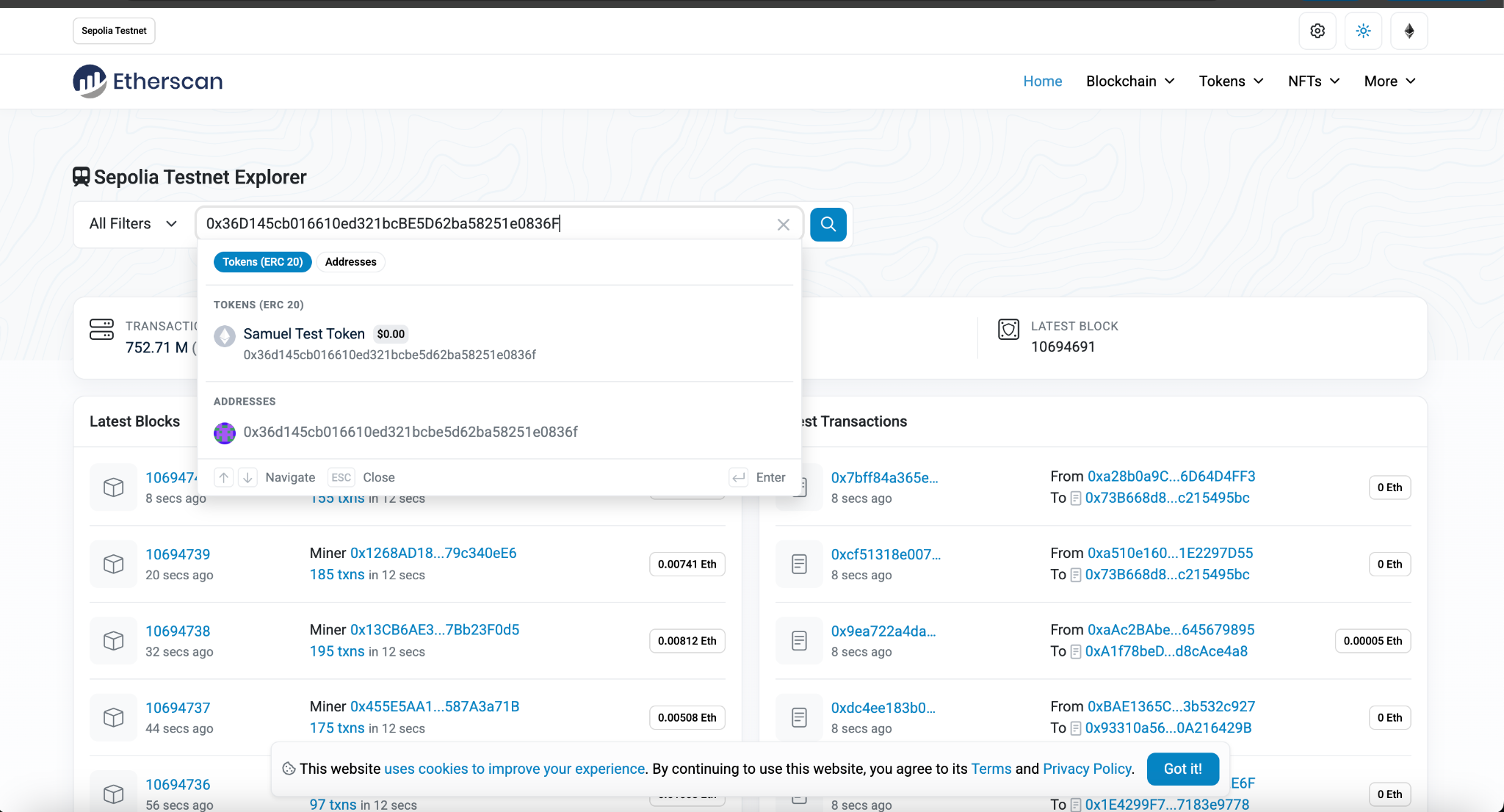The width and height of the screenshot is (1504, 812).
Task: Expand the Blockchain menu
Action: pos(1130,81)
